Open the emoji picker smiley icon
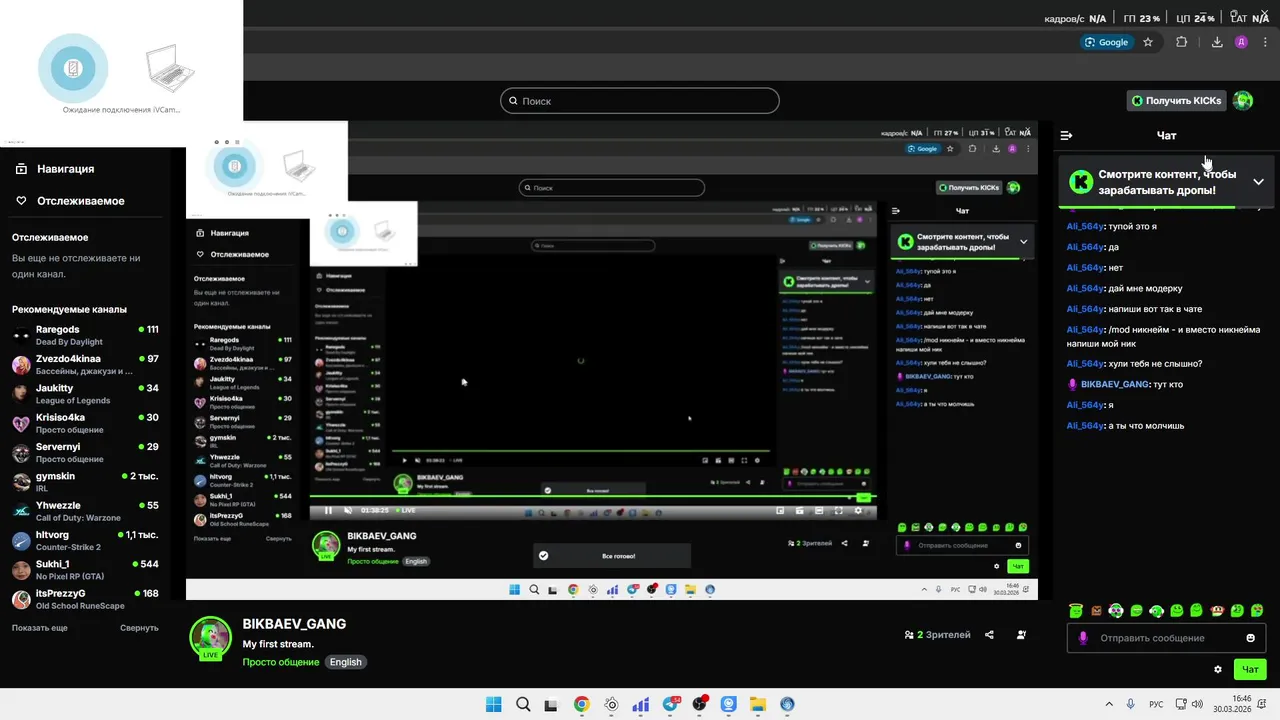Screen dimensions: 1280x720 click(x=1251, y=638)
